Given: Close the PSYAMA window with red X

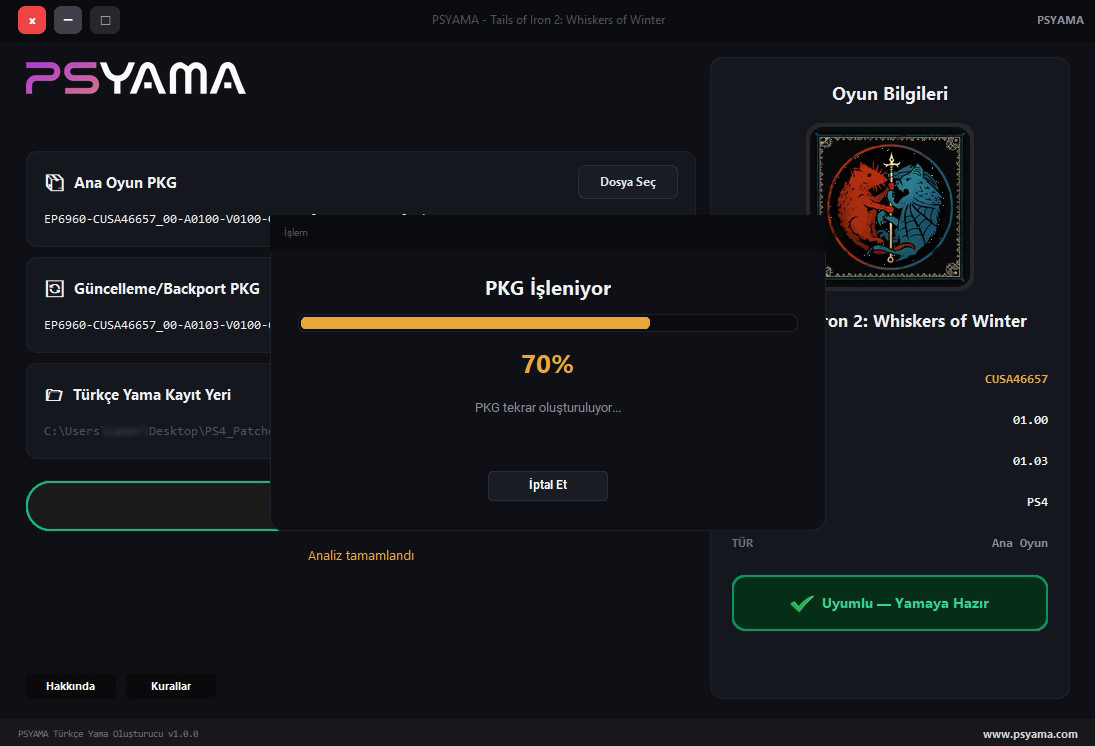Looking at the screenshot, I should (x=31, y=20).
